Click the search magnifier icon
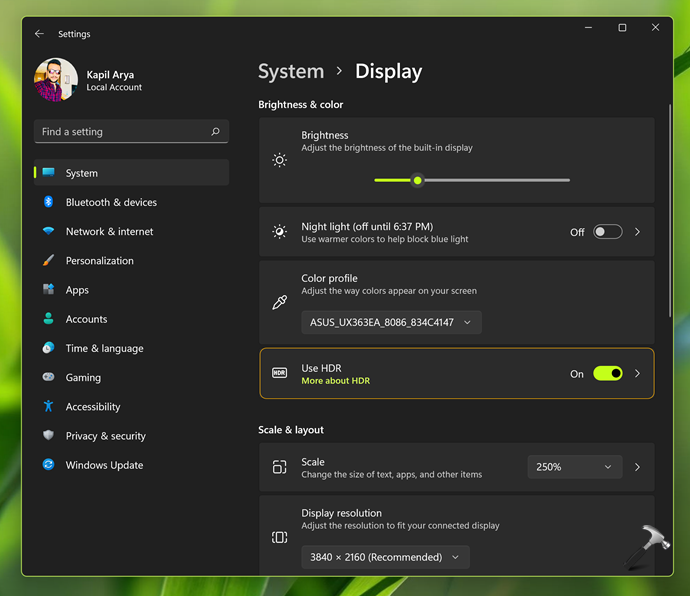The image size is (690, 596). pos(215,132)
